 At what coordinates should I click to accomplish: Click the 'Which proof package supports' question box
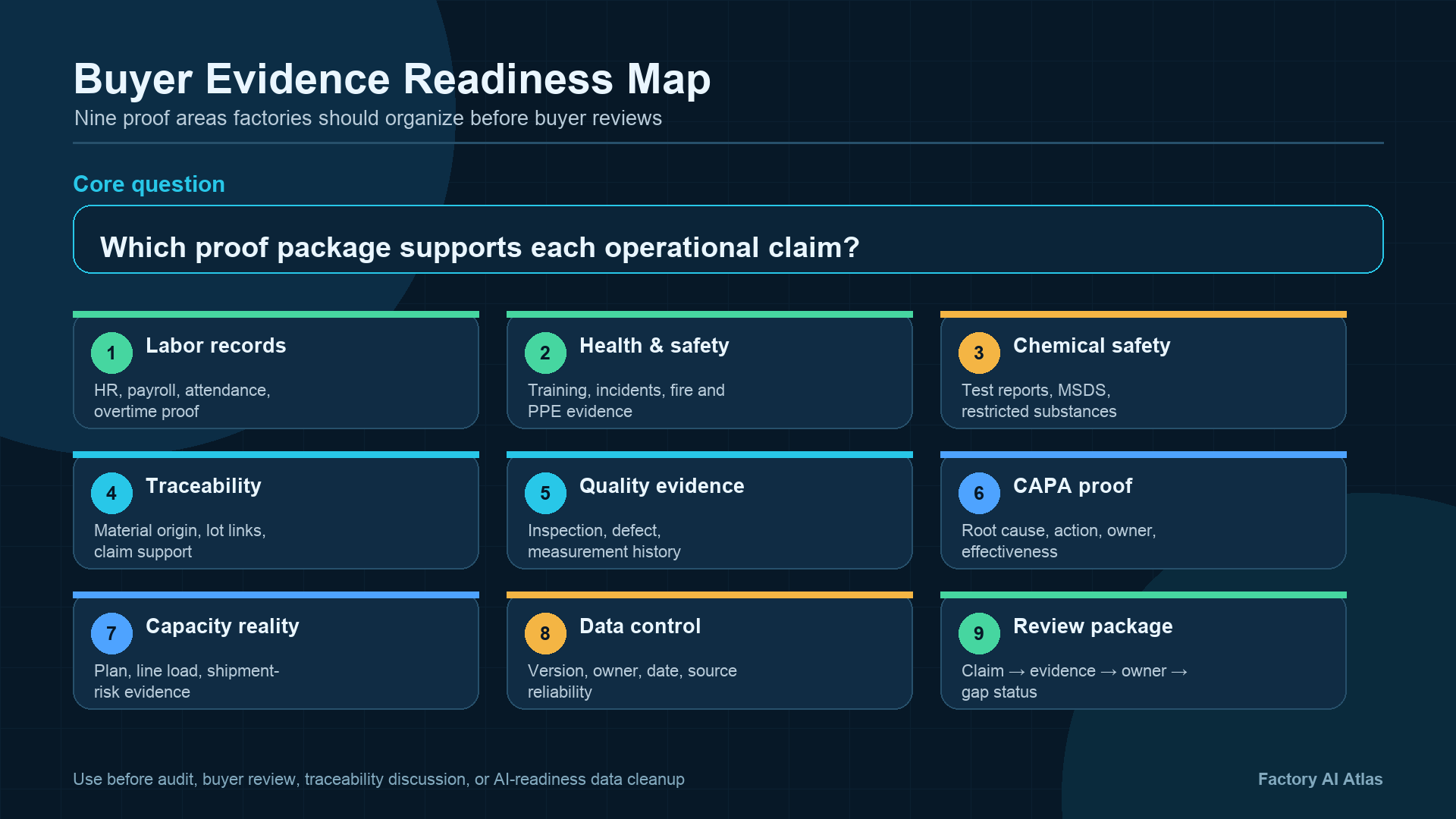tap(728, 239)
